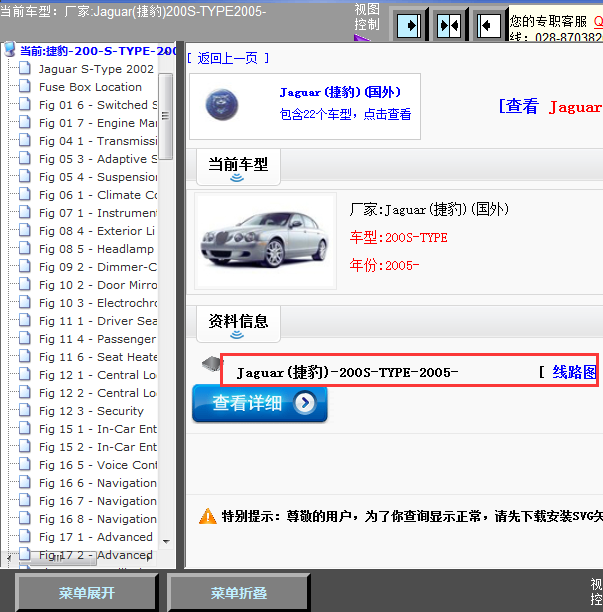Image resolution: width=603 pixels, height=612 pixels.
Task: Open Jaguar(捷豹)(国外) brand link
Action: tap(340, 92)
